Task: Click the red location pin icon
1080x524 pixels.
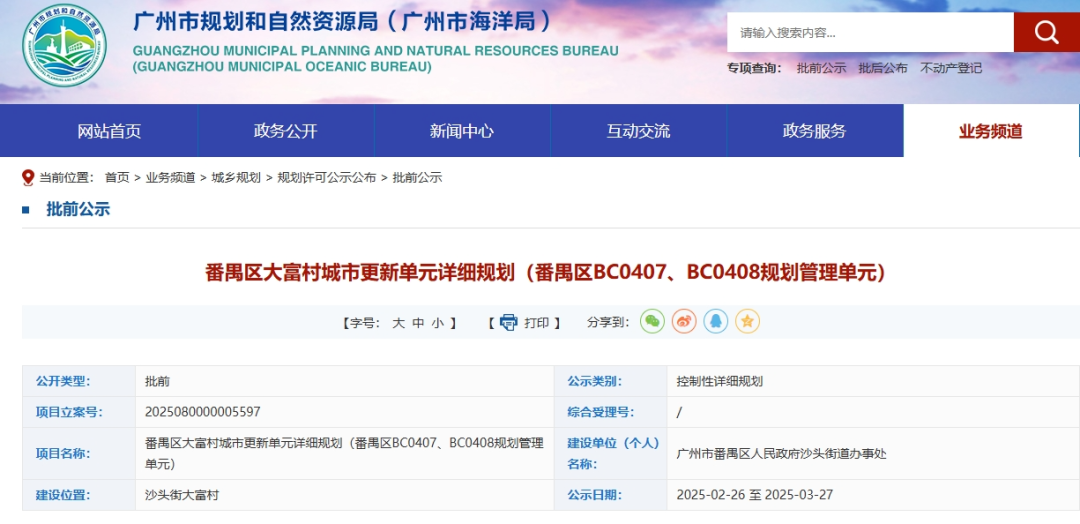Action: (x=28, y=178)
